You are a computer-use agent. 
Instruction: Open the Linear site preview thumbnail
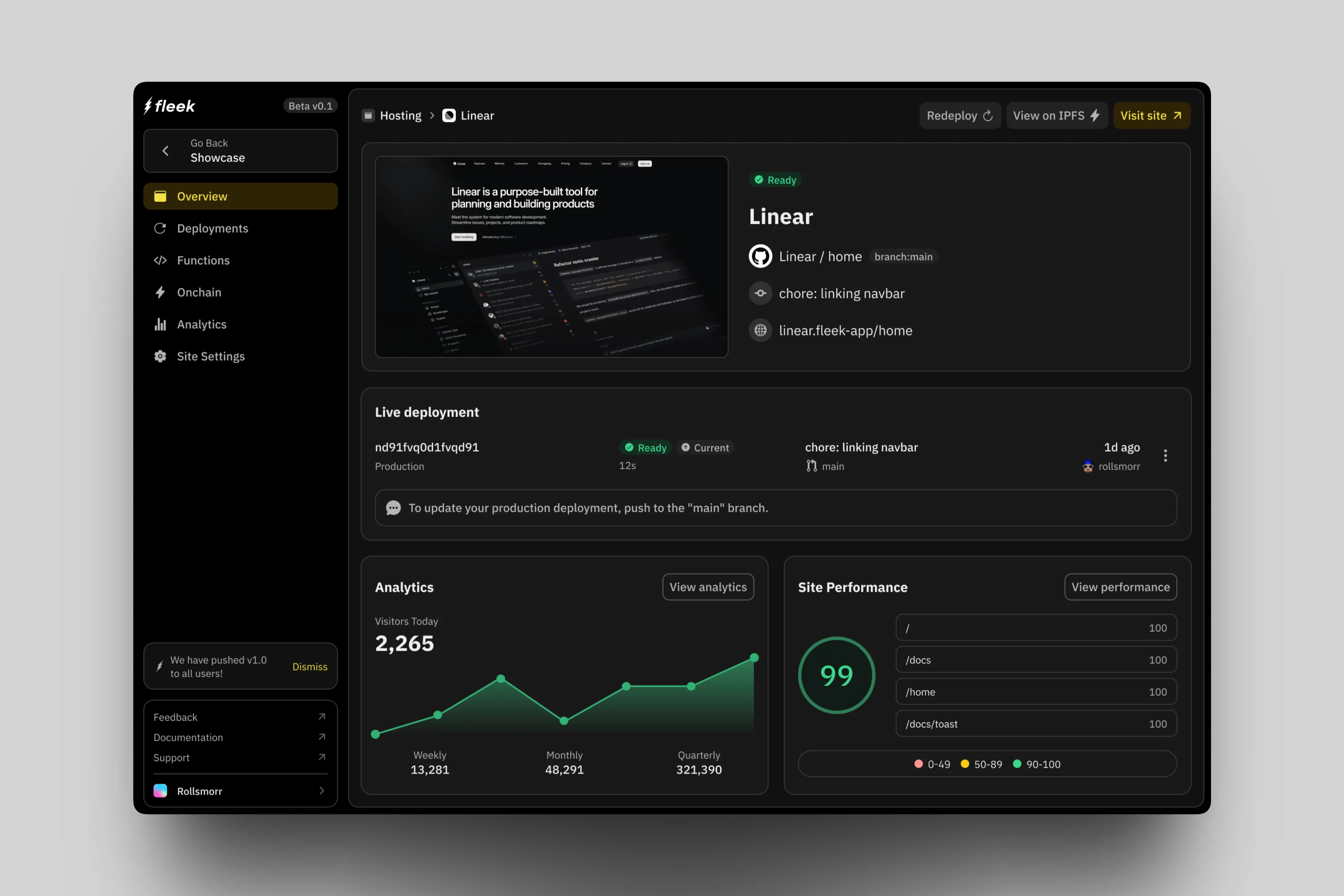pos(552,257)
